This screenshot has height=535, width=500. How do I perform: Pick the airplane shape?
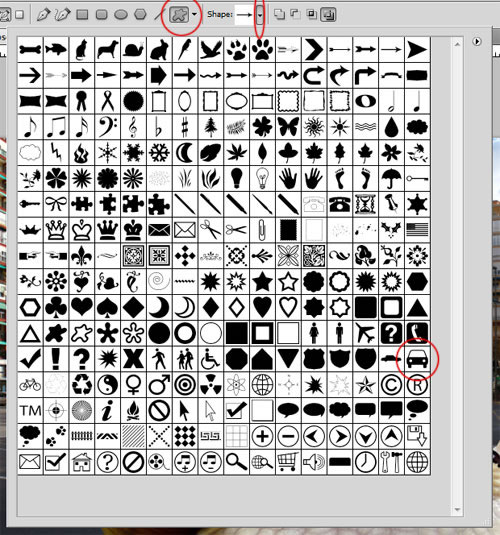click(x=366, y=333)
